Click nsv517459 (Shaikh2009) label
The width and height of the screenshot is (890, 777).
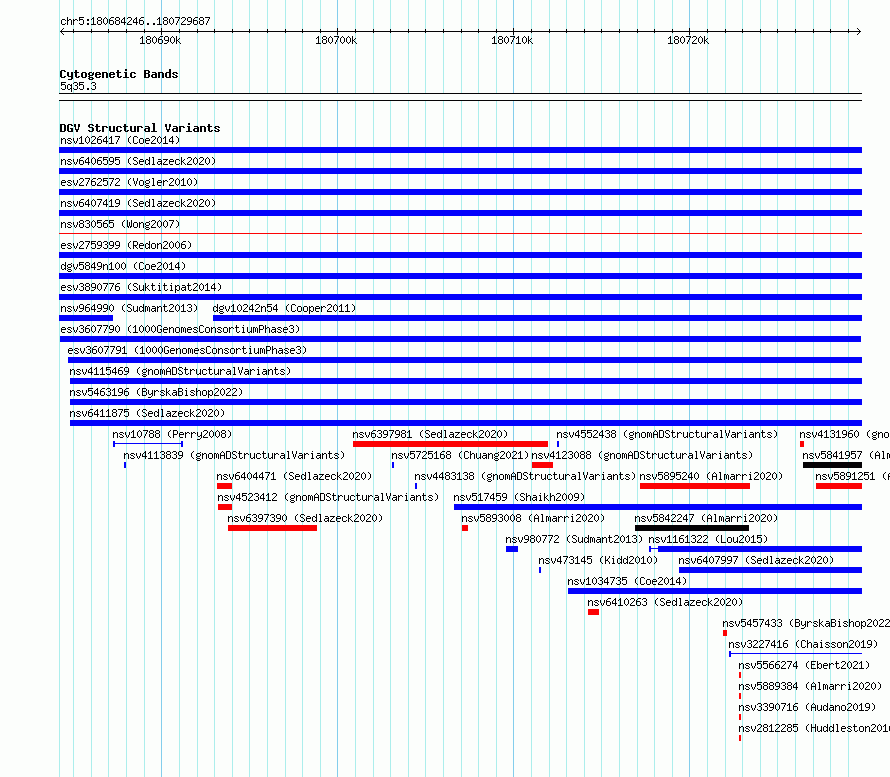[519, 497]
